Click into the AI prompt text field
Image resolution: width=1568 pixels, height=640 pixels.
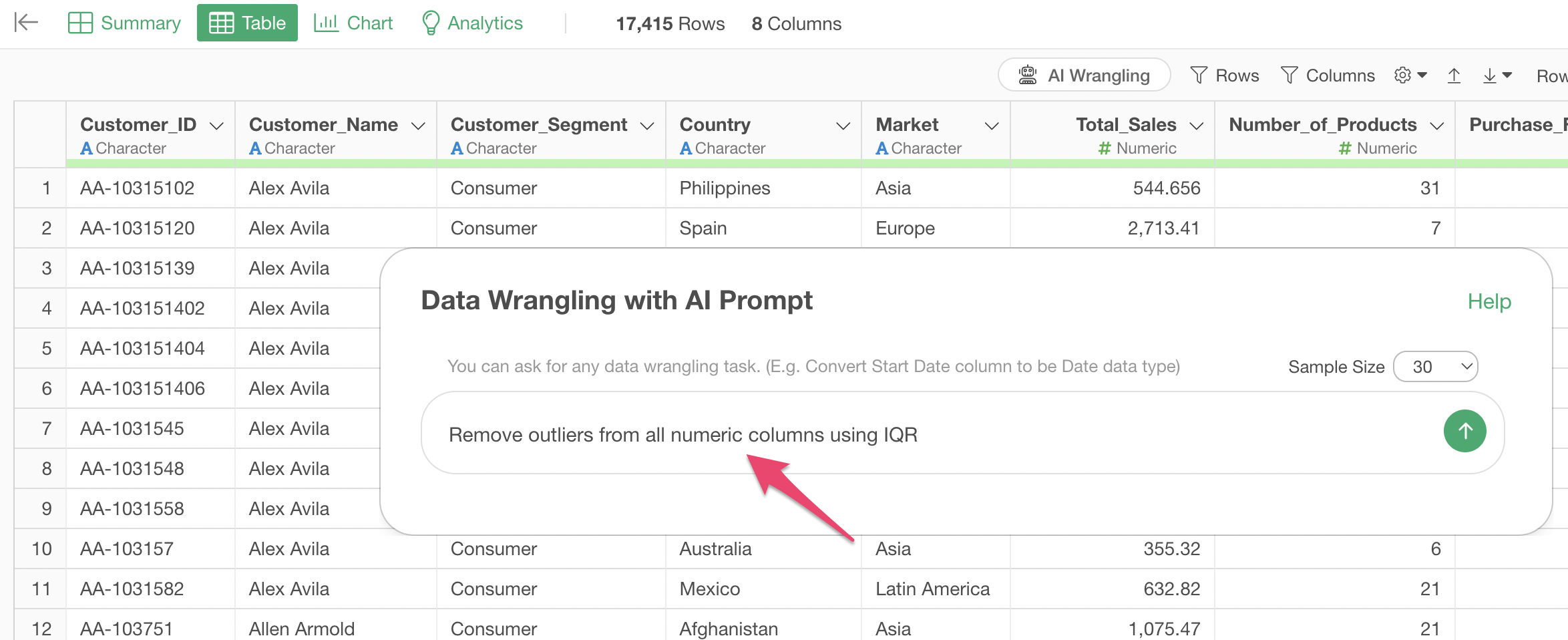click(935, 434)
